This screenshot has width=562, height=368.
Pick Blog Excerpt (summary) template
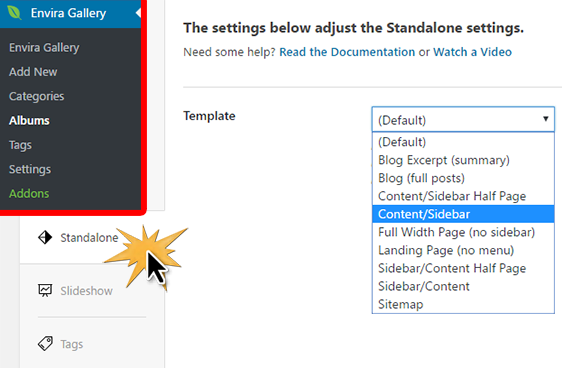pos(463,160)
